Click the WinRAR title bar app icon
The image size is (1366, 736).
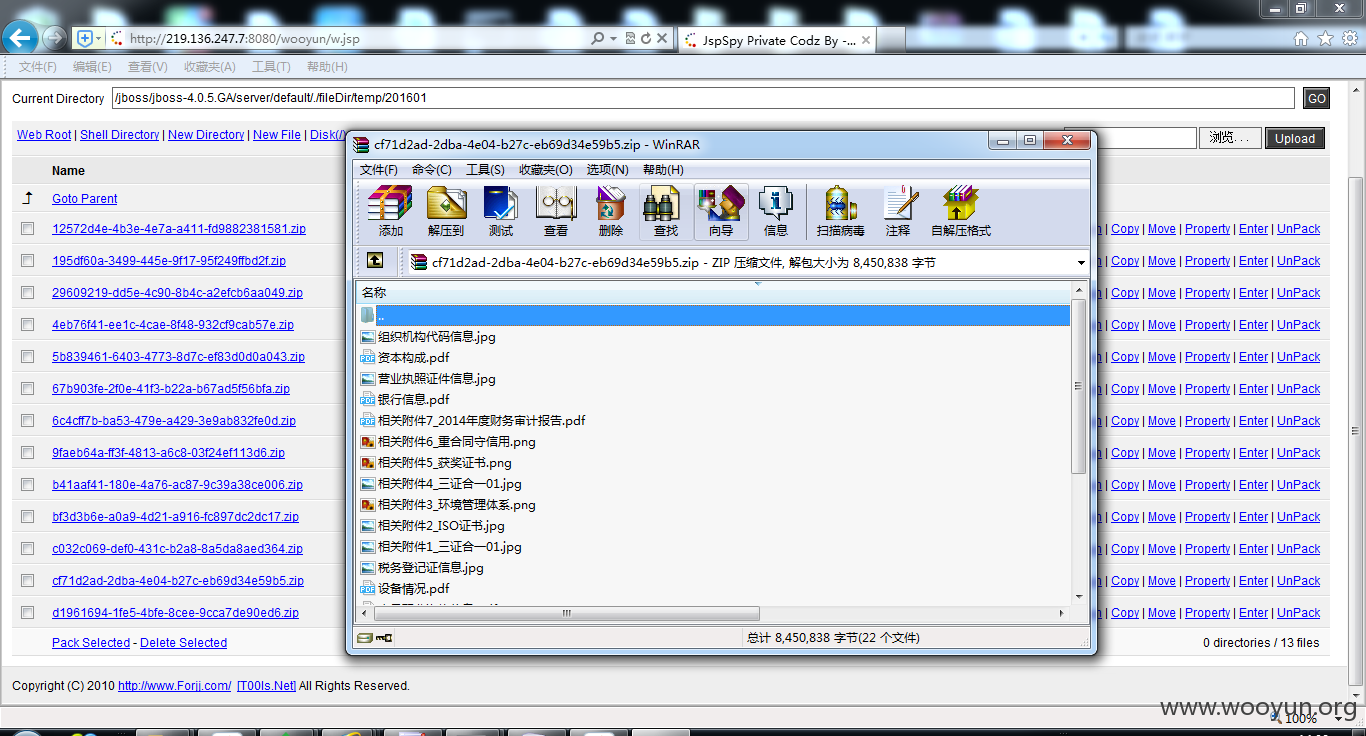(361, 144)
